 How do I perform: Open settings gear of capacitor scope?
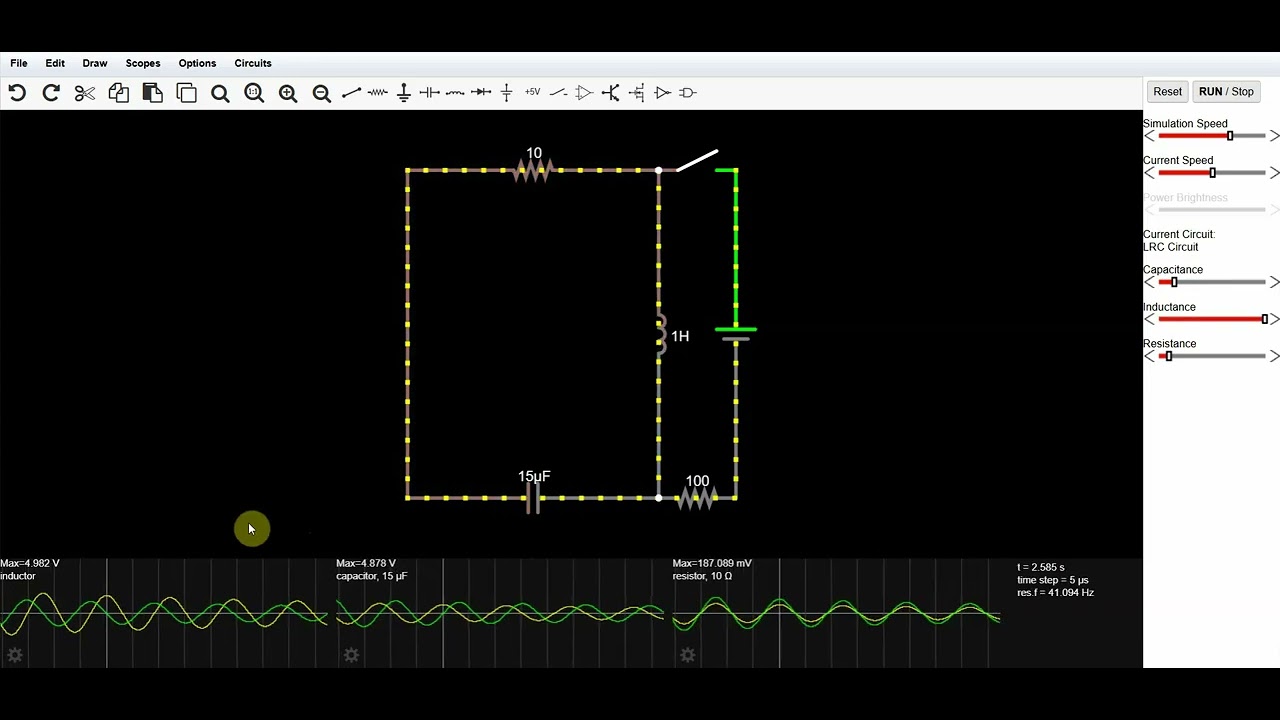point(351,655)
